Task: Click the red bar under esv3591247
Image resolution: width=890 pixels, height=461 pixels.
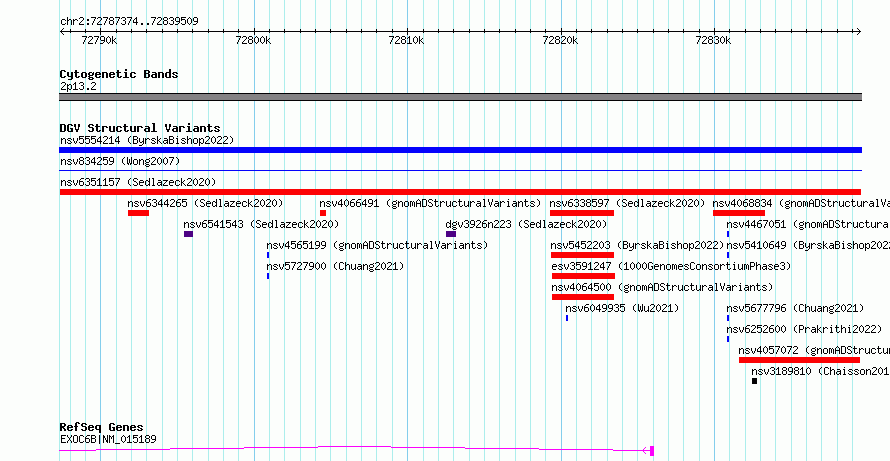Action: point(583,276)
